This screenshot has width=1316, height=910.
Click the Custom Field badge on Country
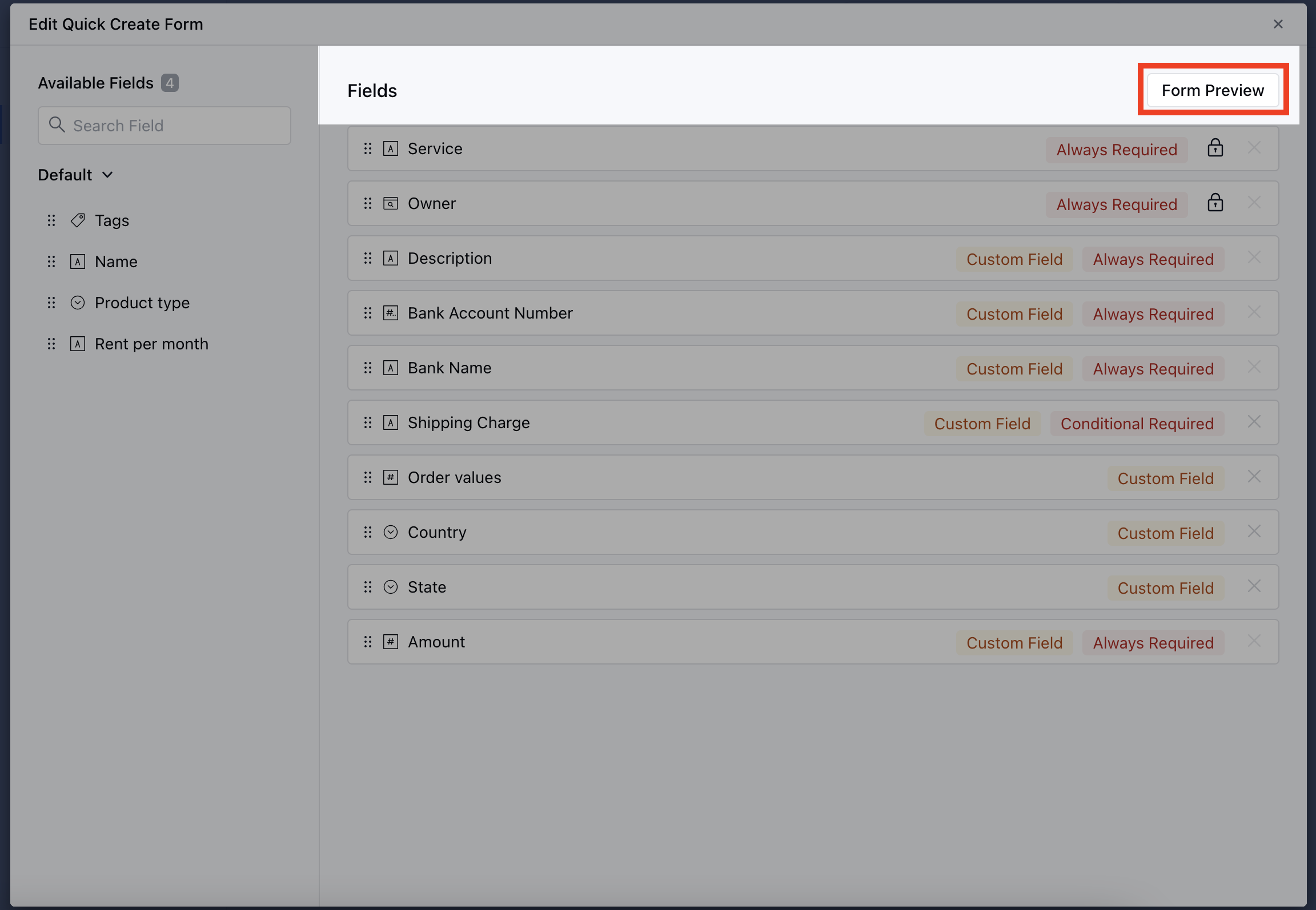[x=1166, y=533]
